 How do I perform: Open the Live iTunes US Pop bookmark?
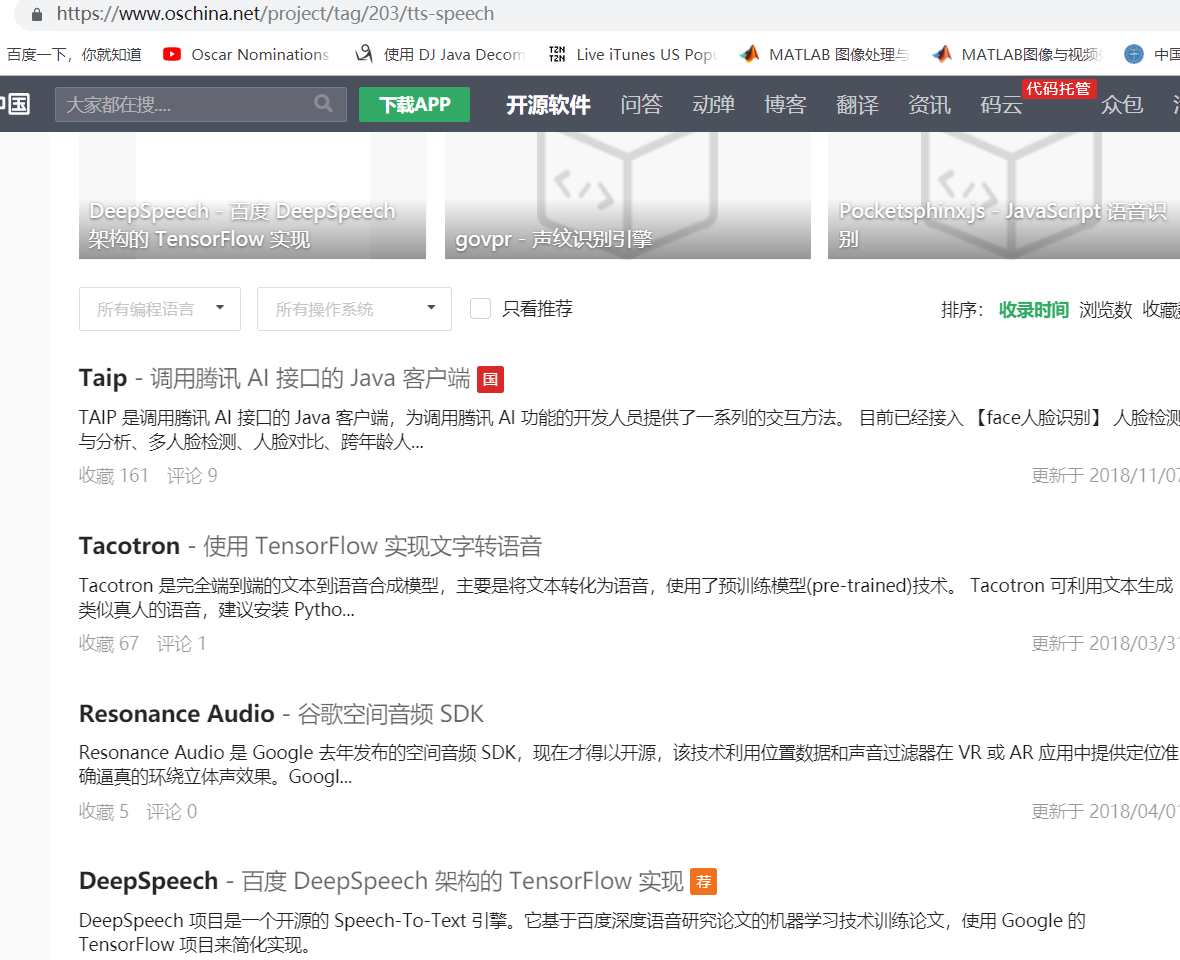(633, 54)
